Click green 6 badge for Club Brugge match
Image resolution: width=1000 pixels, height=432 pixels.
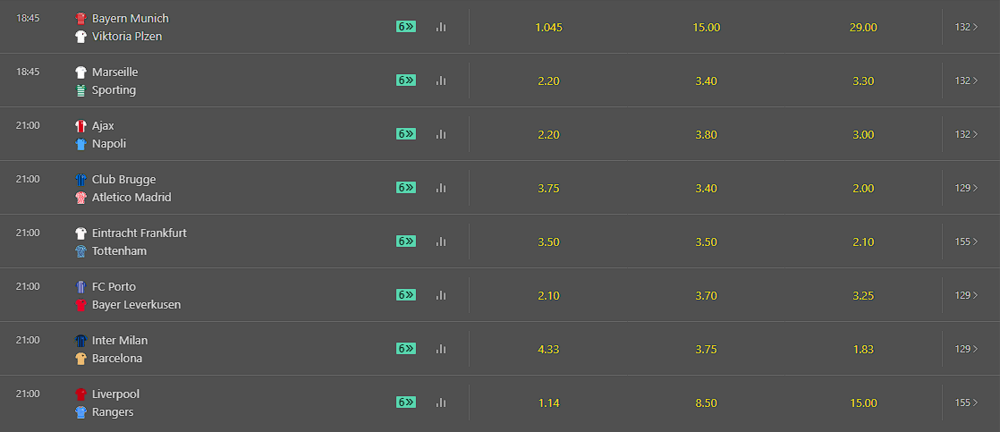pyautogui.click(x=406, y=188)
